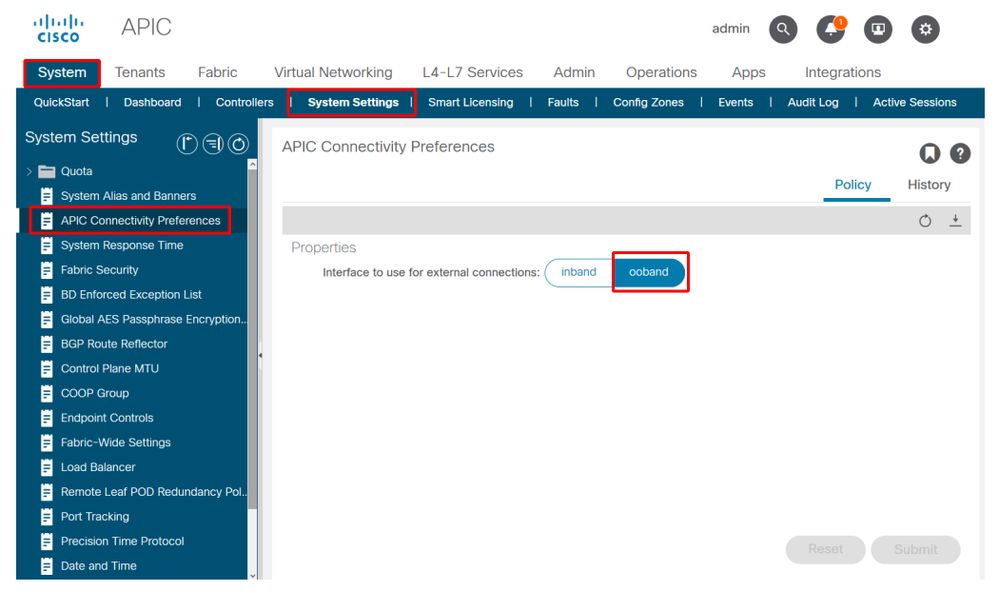Go to the Faults submenu

click(563, 103)
